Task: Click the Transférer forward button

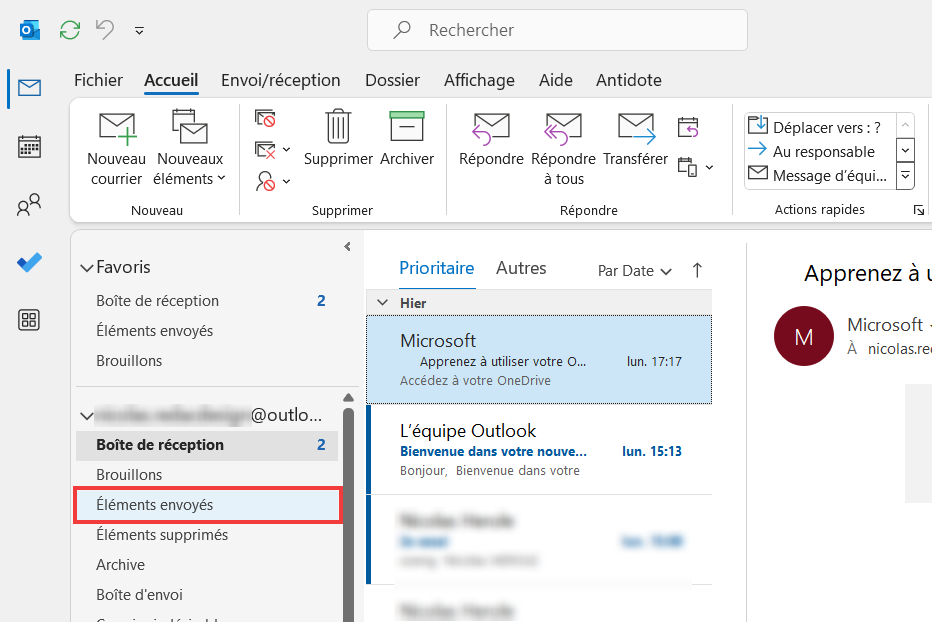Action: pos(635,139)
